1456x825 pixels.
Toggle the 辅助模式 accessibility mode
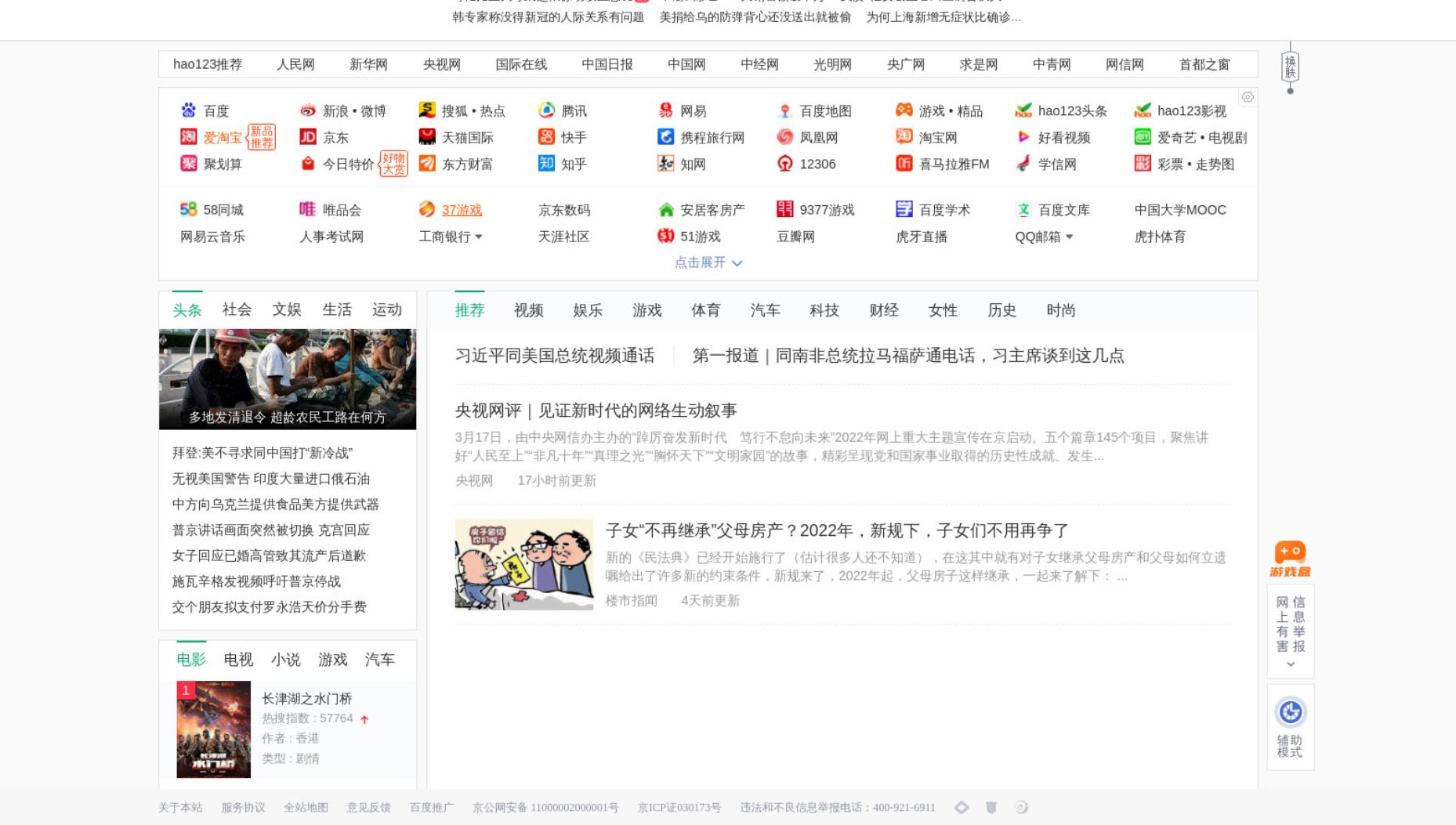1290,727
